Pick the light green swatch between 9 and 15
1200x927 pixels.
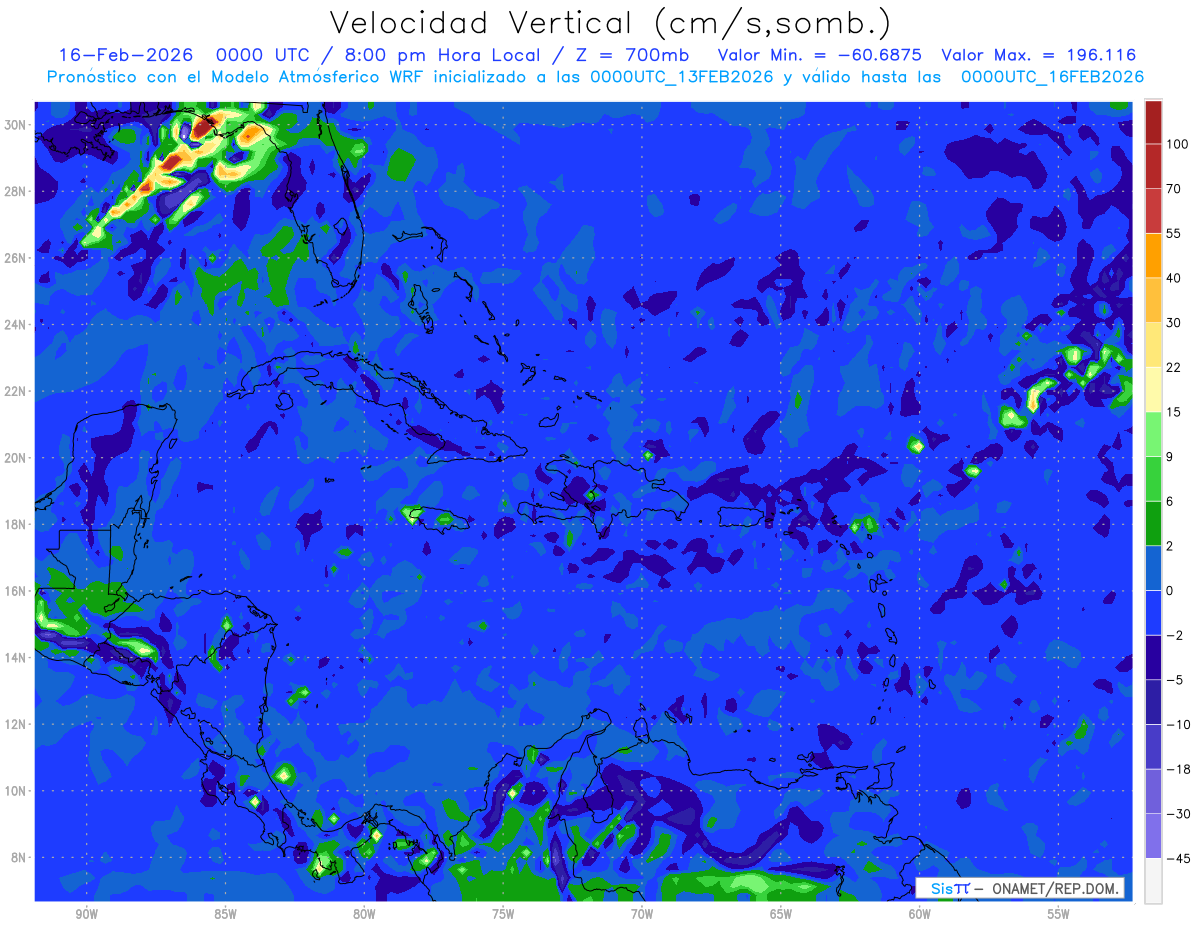(1153, 433)
